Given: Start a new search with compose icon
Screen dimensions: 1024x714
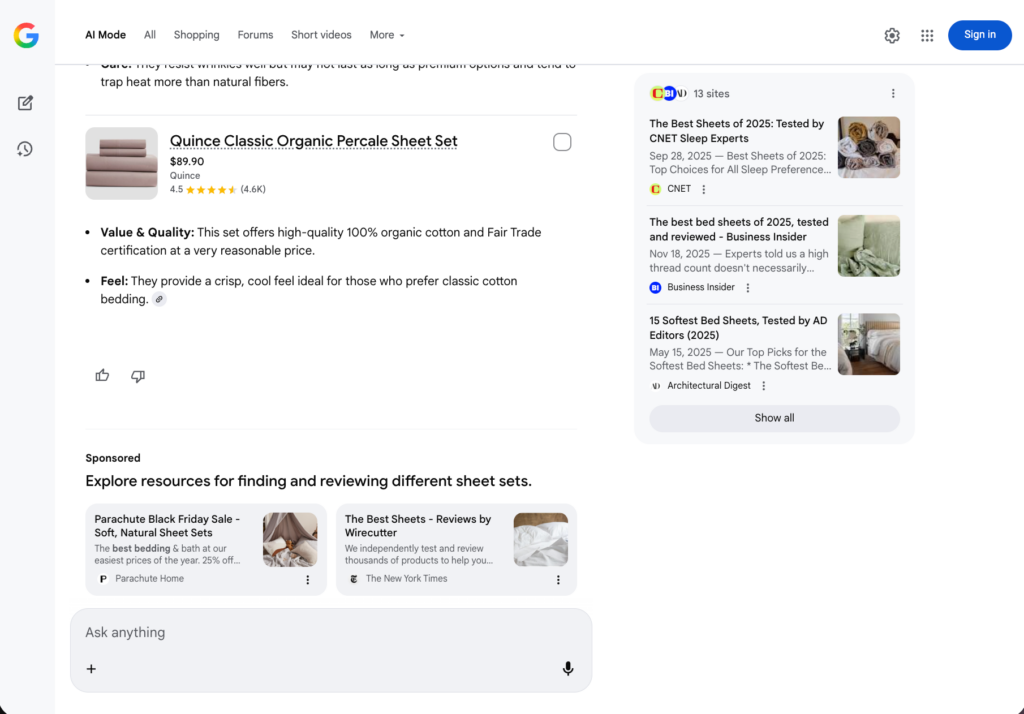Looking at the screenshot, I should click(x=25, y=103).
